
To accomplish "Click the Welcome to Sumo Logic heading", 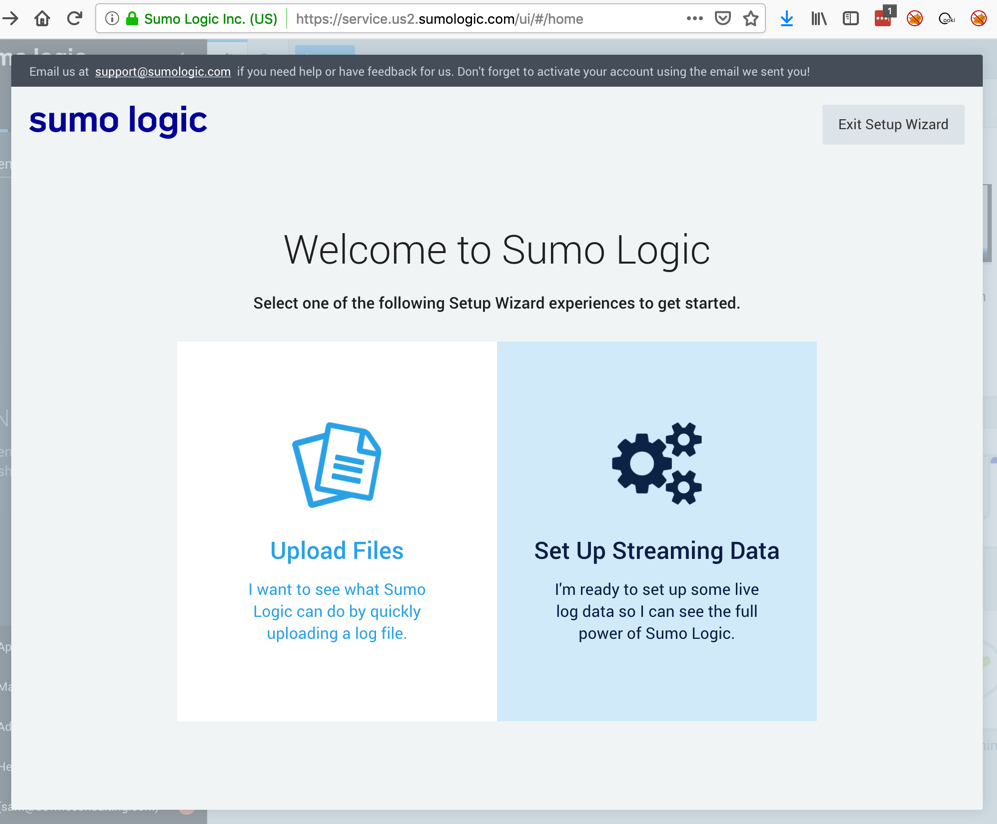I will 497,251.
